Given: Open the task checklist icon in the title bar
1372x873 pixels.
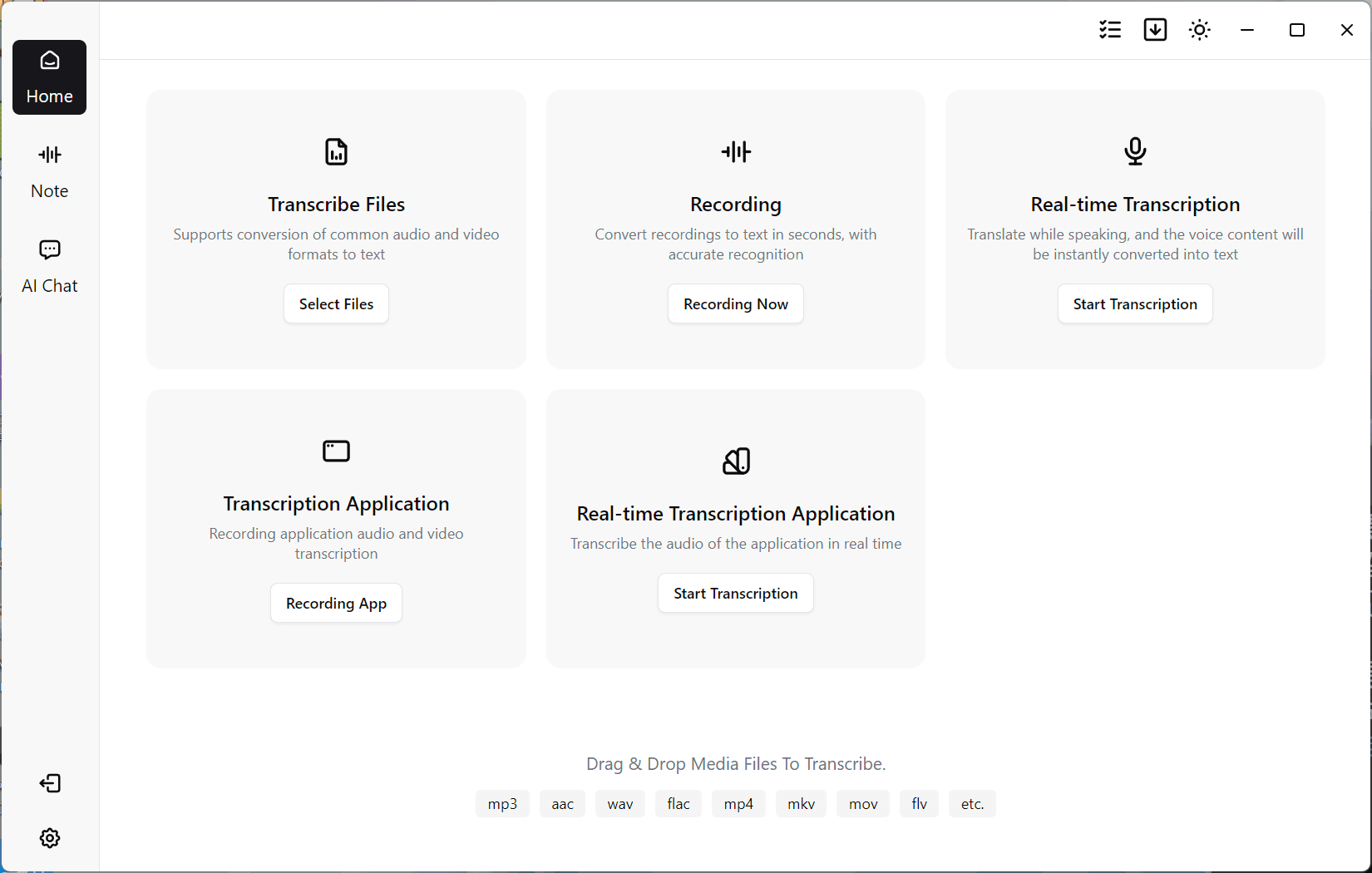Looking at the screenshot, I should pyautogui.click(x=1109, y=29).
